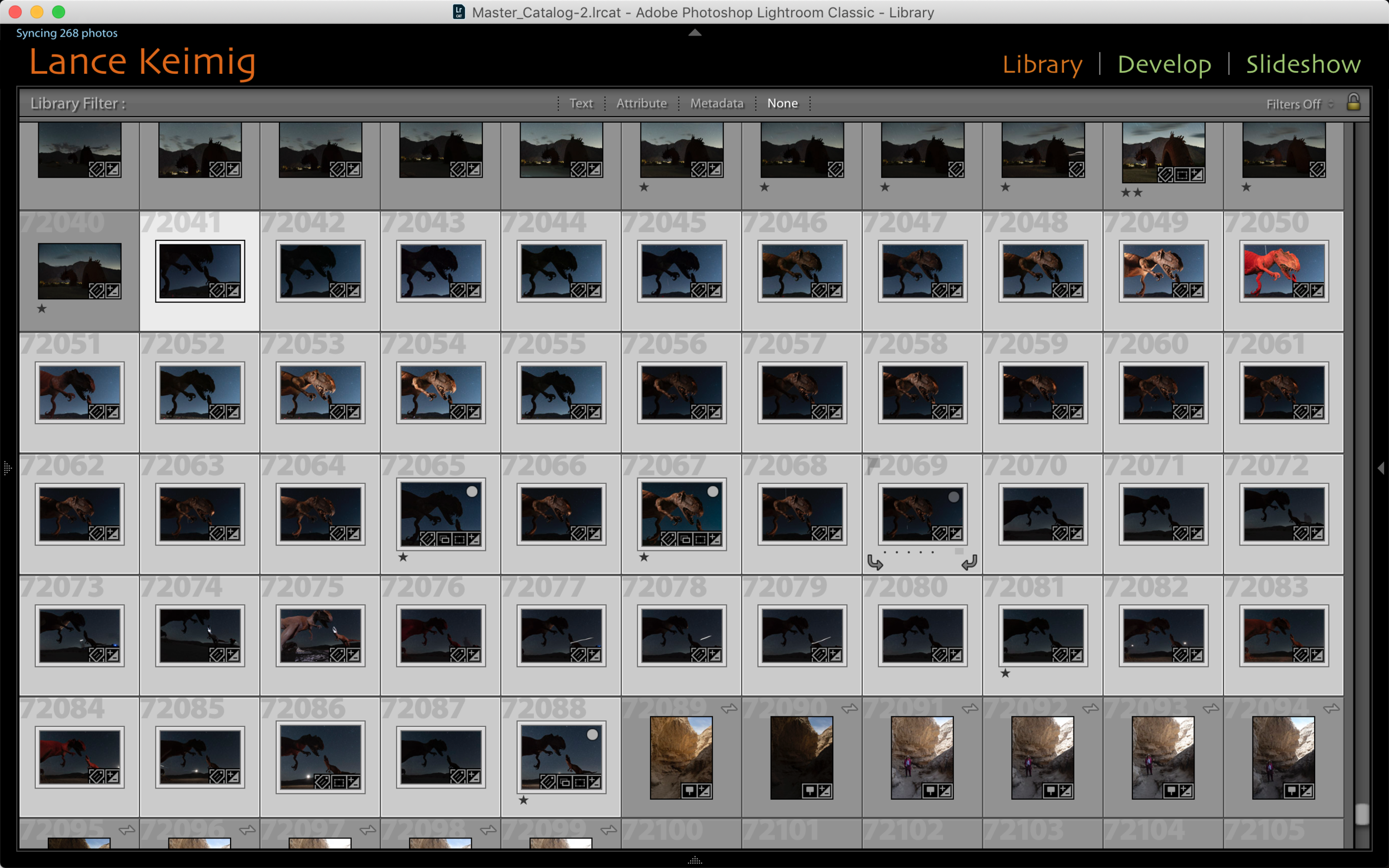Click the develop adjustments badge on photo 72050
This screenshot has height=868, width=1389.
[1316, 290]
